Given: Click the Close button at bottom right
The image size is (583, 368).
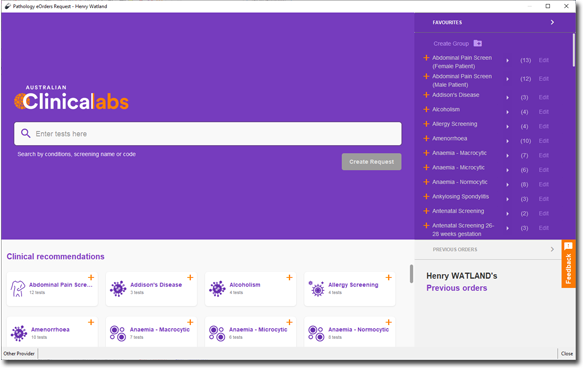Looking at the screenshot, I should coord(567,354).
